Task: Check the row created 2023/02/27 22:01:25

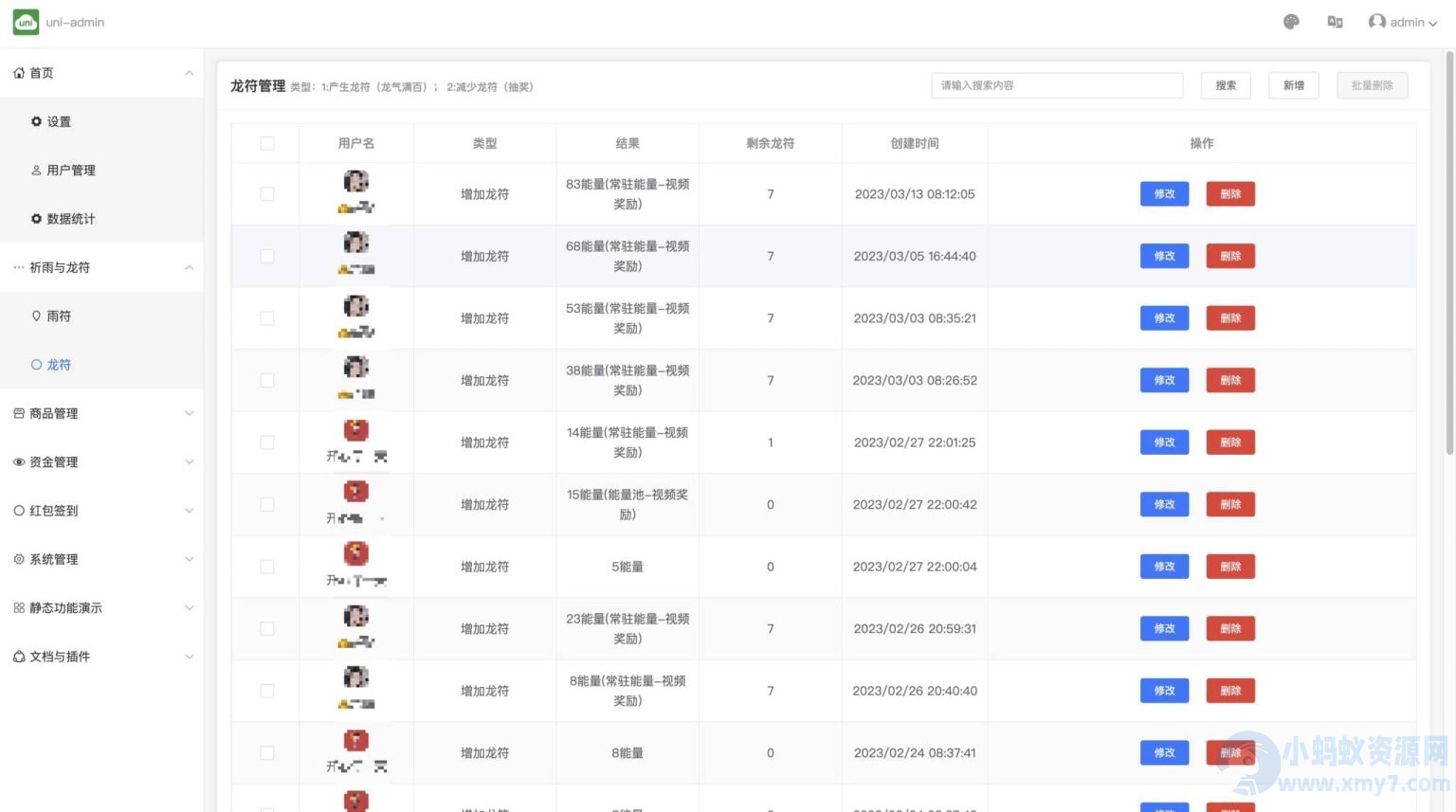Action: pos(267,442)
